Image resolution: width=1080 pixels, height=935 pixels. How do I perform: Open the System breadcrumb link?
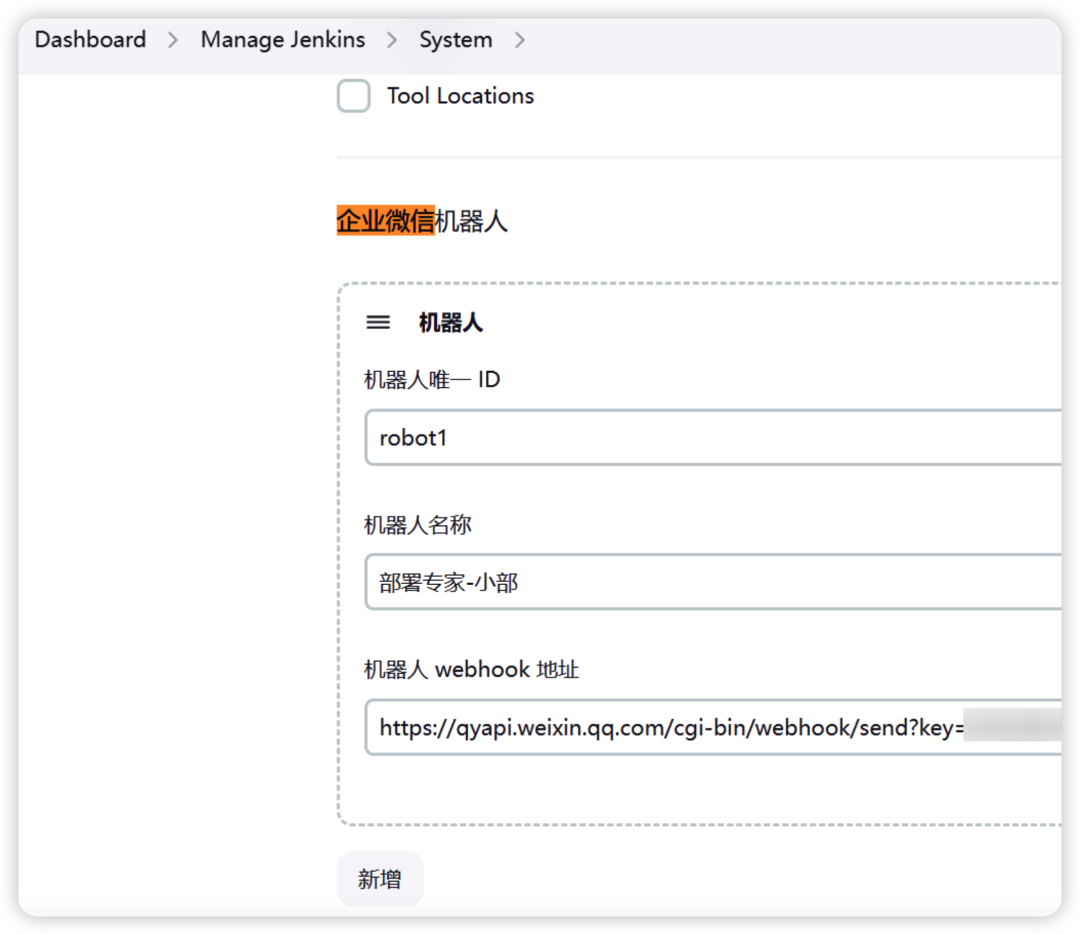click(x=456, y=40)
